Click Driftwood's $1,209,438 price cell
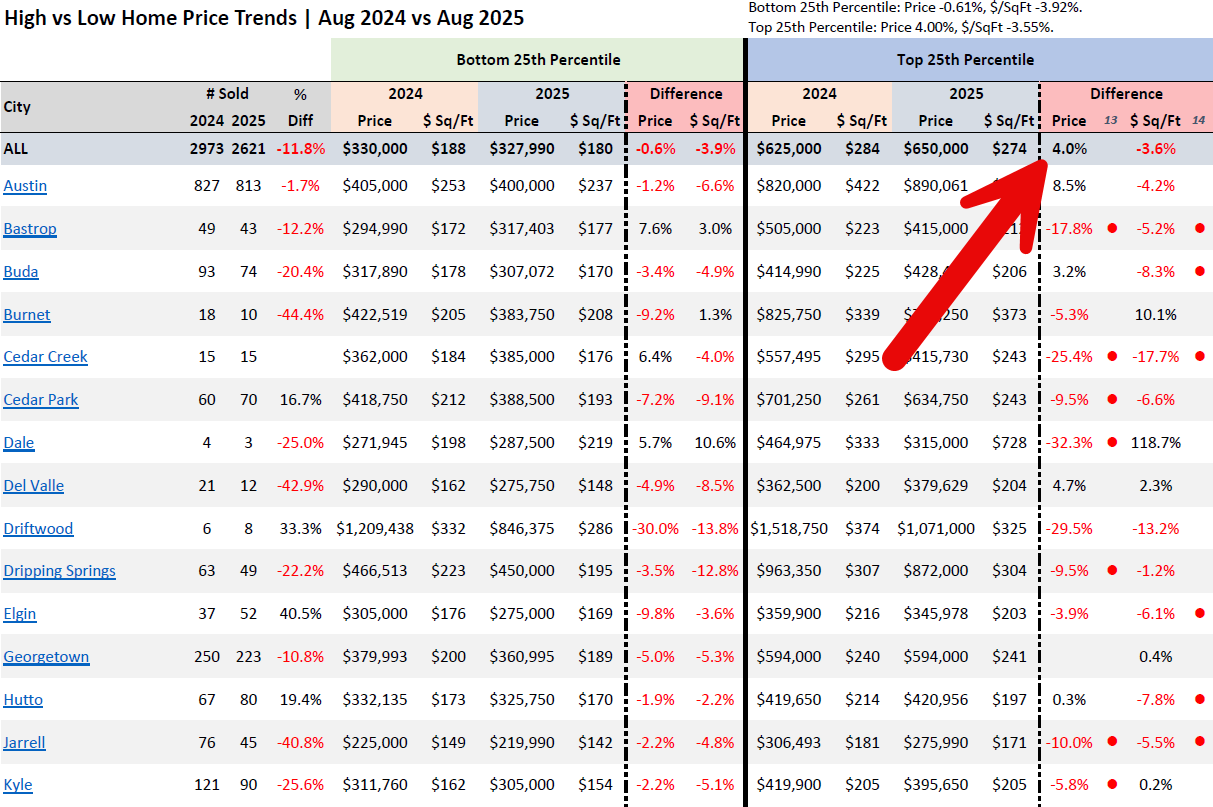Image resolution: width=1213 pixels, height=807 pixels. pyautogui.click(x=375, y=529)
